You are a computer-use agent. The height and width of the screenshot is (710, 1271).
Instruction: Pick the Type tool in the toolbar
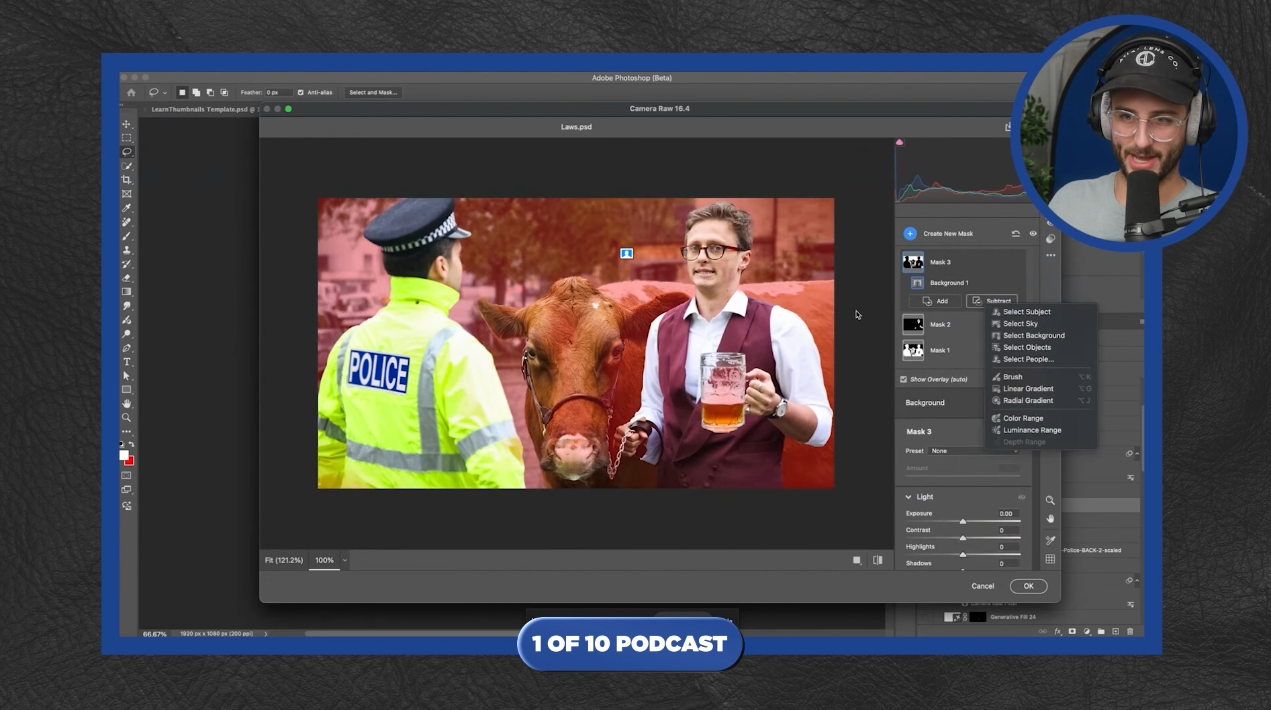tap(126, 361)
